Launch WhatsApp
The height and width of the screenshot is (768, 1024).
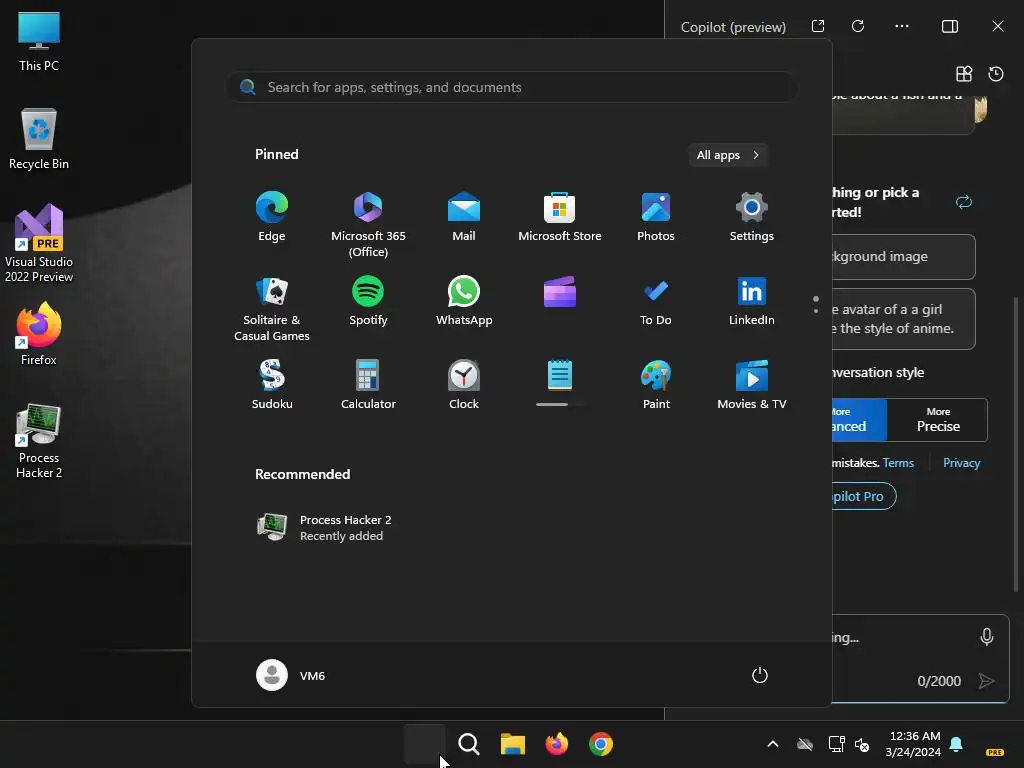464,300
